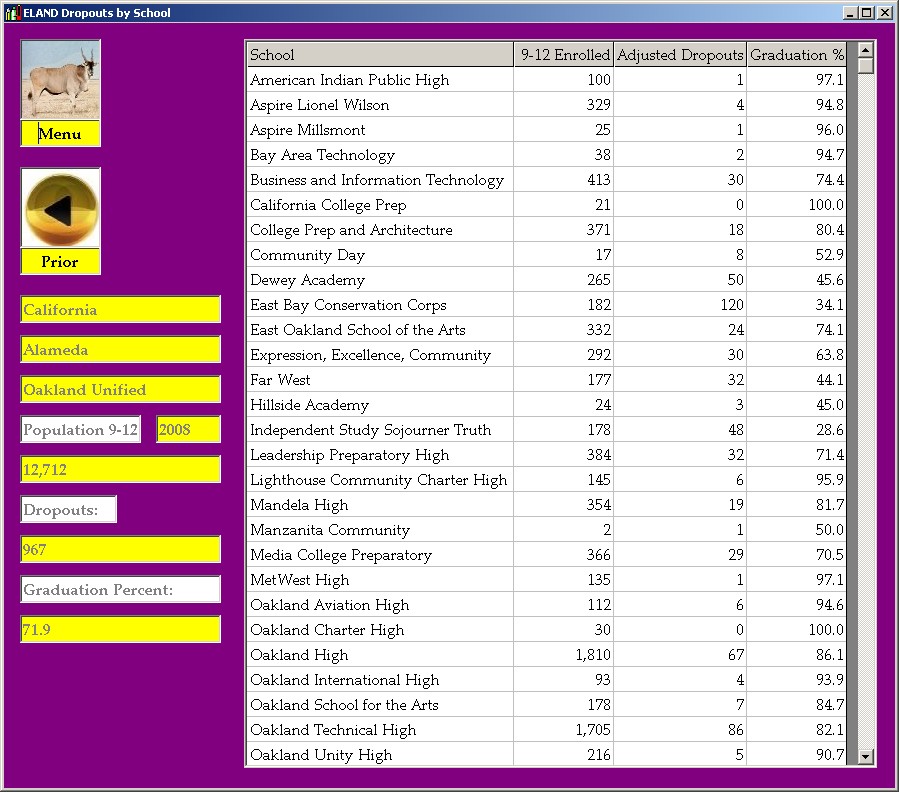Click the antelope Menu image icon
The height and width of the screenshot is (792, 899).
tap(60, 81)
